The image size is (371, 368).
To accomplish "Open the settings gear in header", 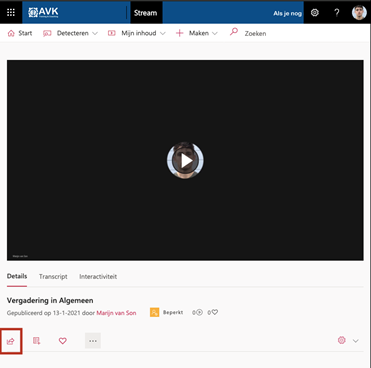I will coord(315,13).
